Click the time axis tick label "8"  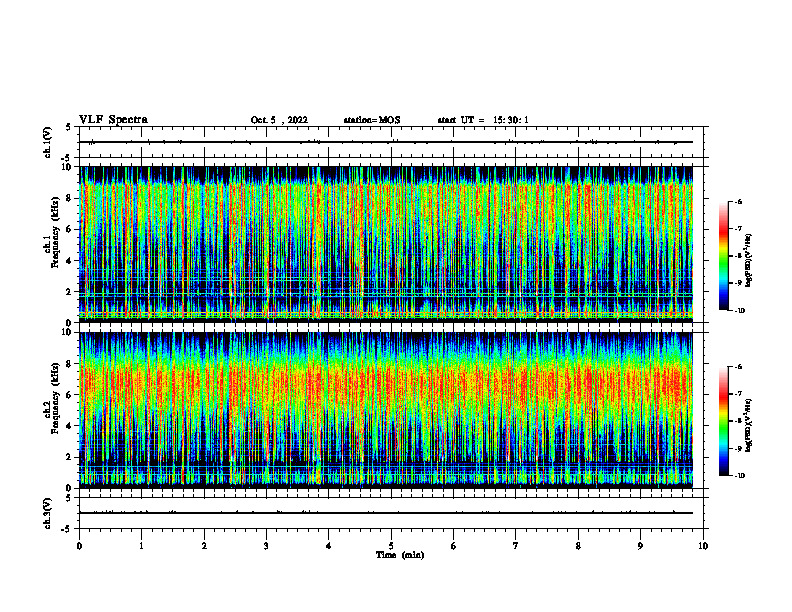578,546
